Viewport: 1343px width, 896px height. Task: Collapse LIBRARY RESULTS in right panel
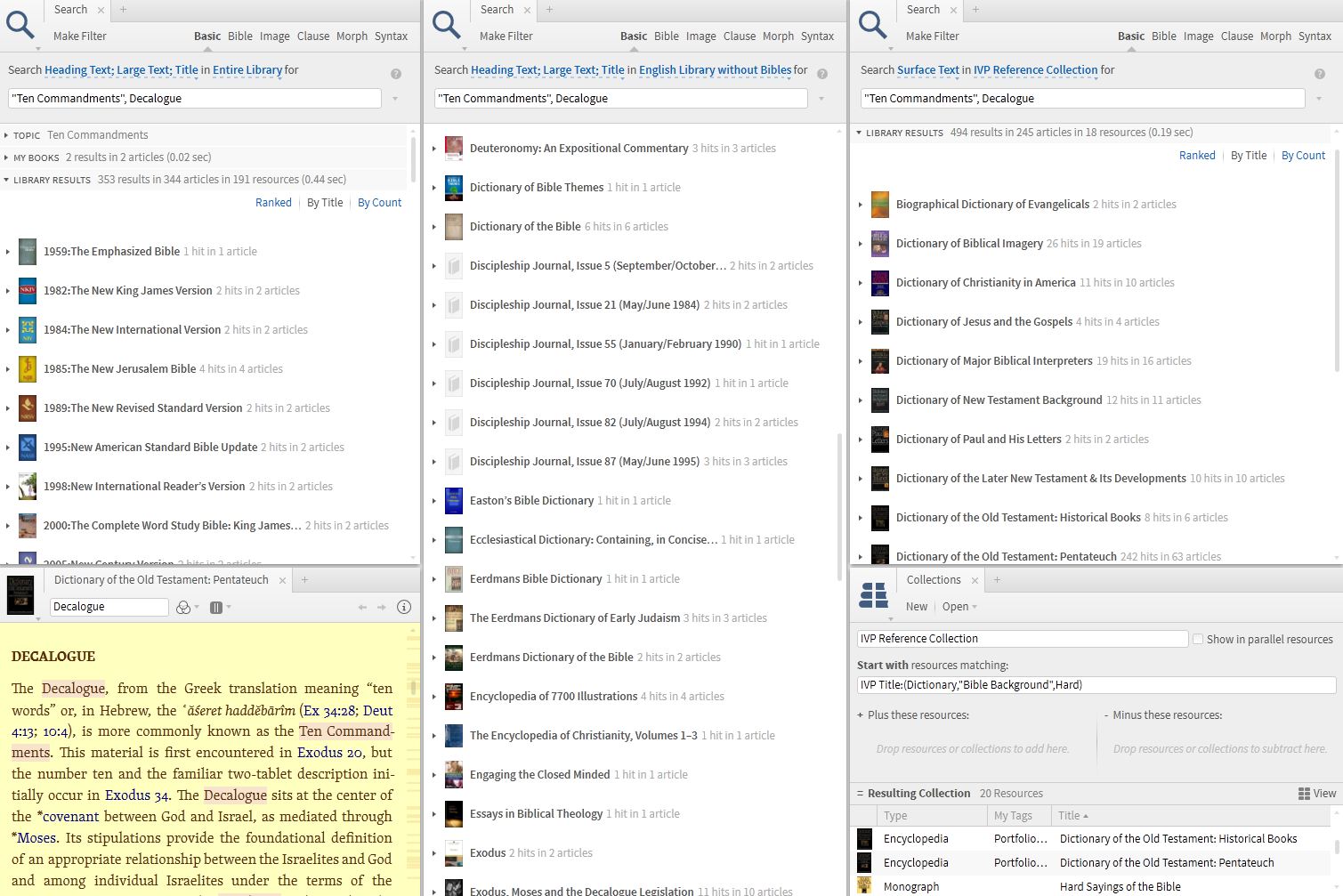point(859,133)
